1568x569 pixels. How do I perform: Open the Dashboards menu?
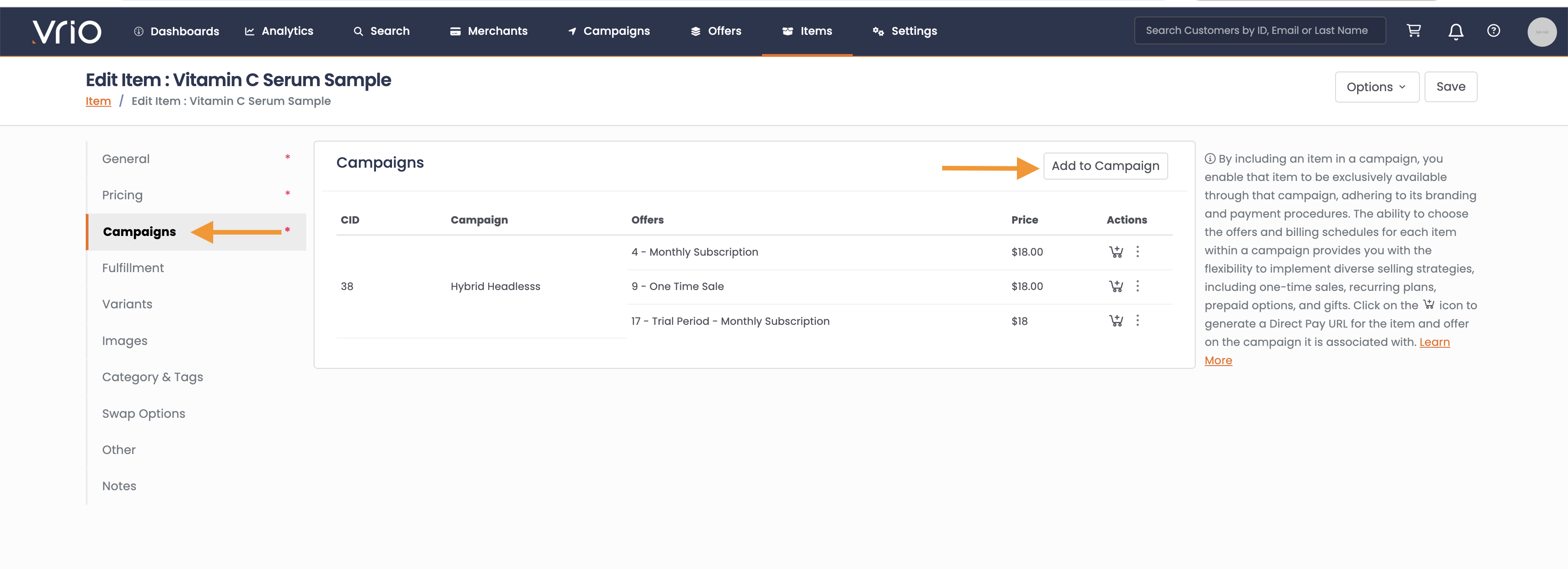(176, 31)
